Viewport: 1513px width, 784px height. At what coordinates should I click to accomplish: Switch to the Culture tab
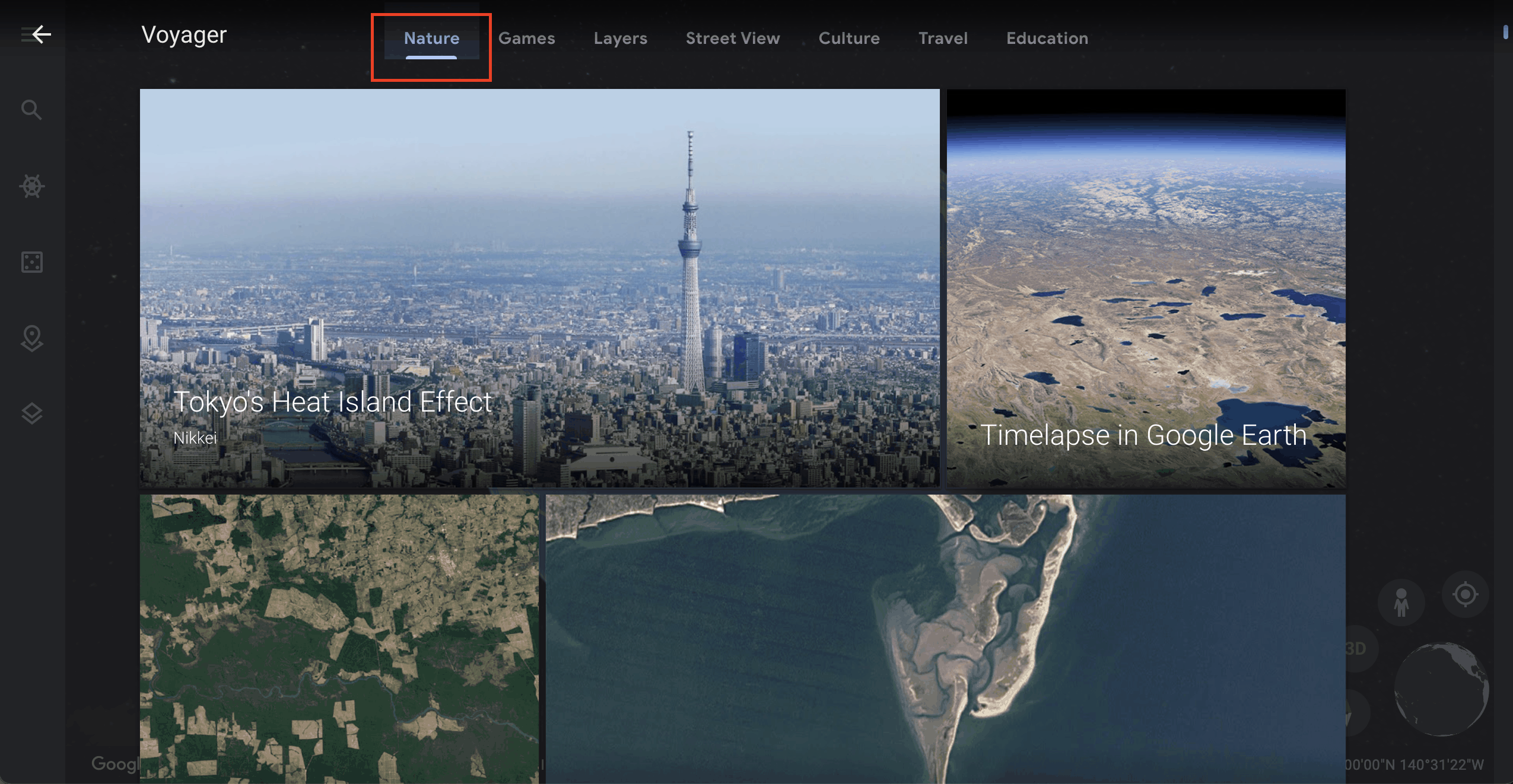[849, 38]
